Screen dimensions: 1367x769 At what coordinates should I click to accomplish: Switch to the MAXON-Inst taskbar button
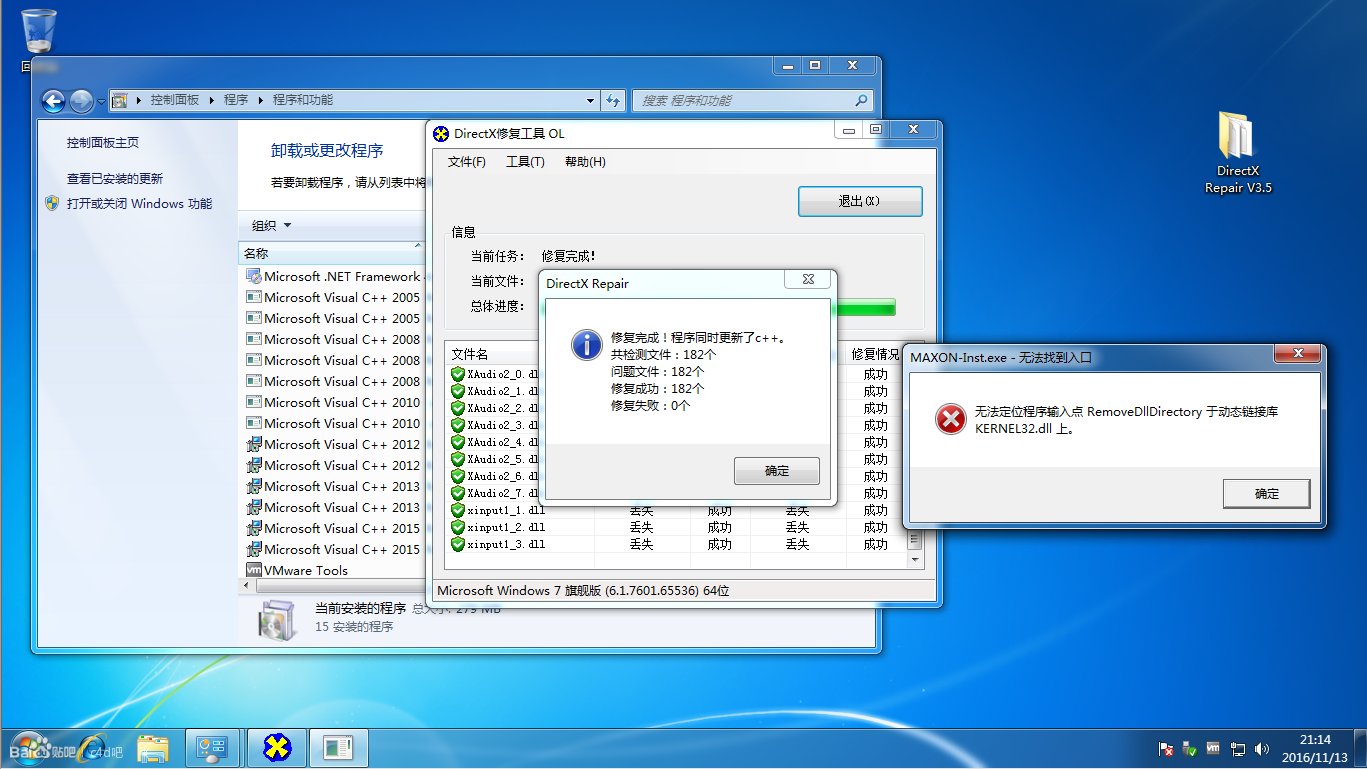coord(339,748)
